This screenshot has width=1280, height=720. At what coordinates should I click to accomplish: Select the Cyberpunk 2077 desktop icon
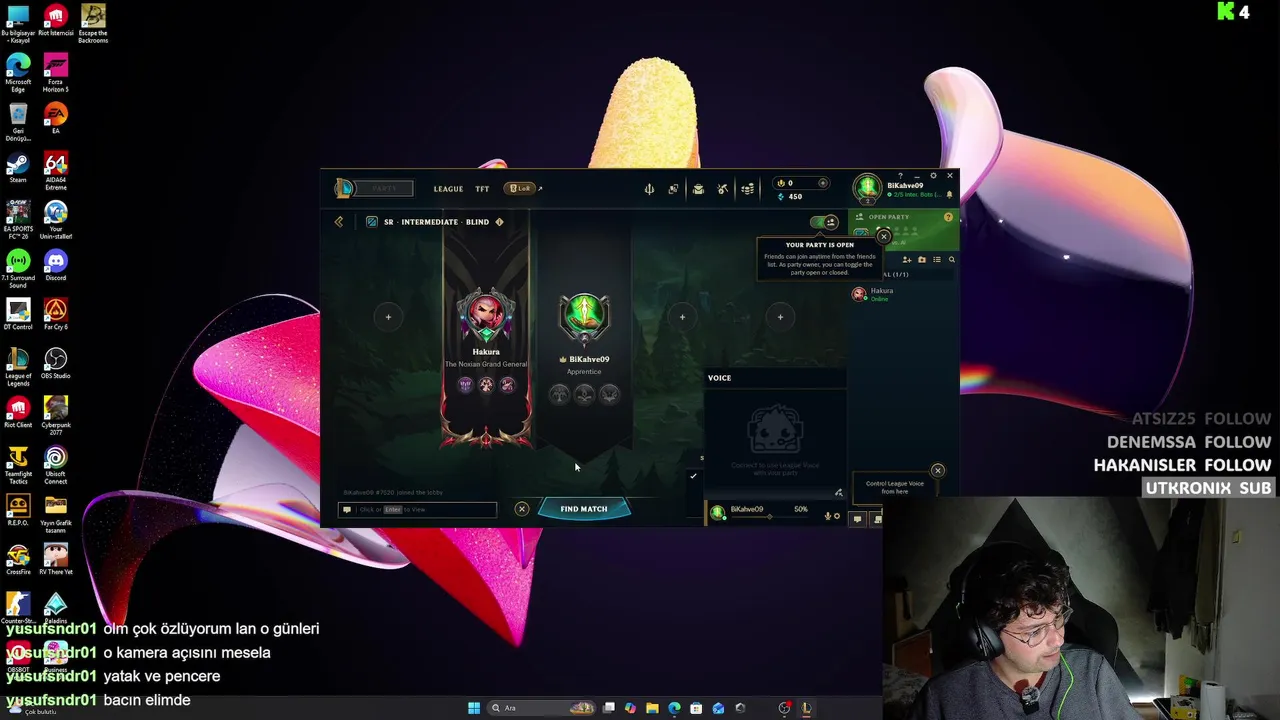point(56,416)
